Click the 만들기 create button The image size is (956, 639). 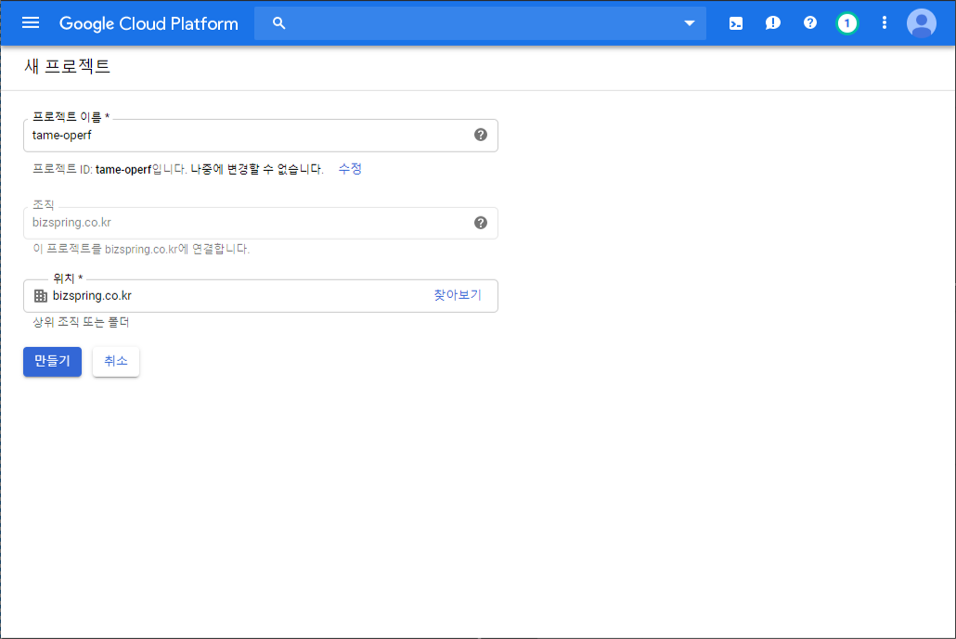click(52, 362)
